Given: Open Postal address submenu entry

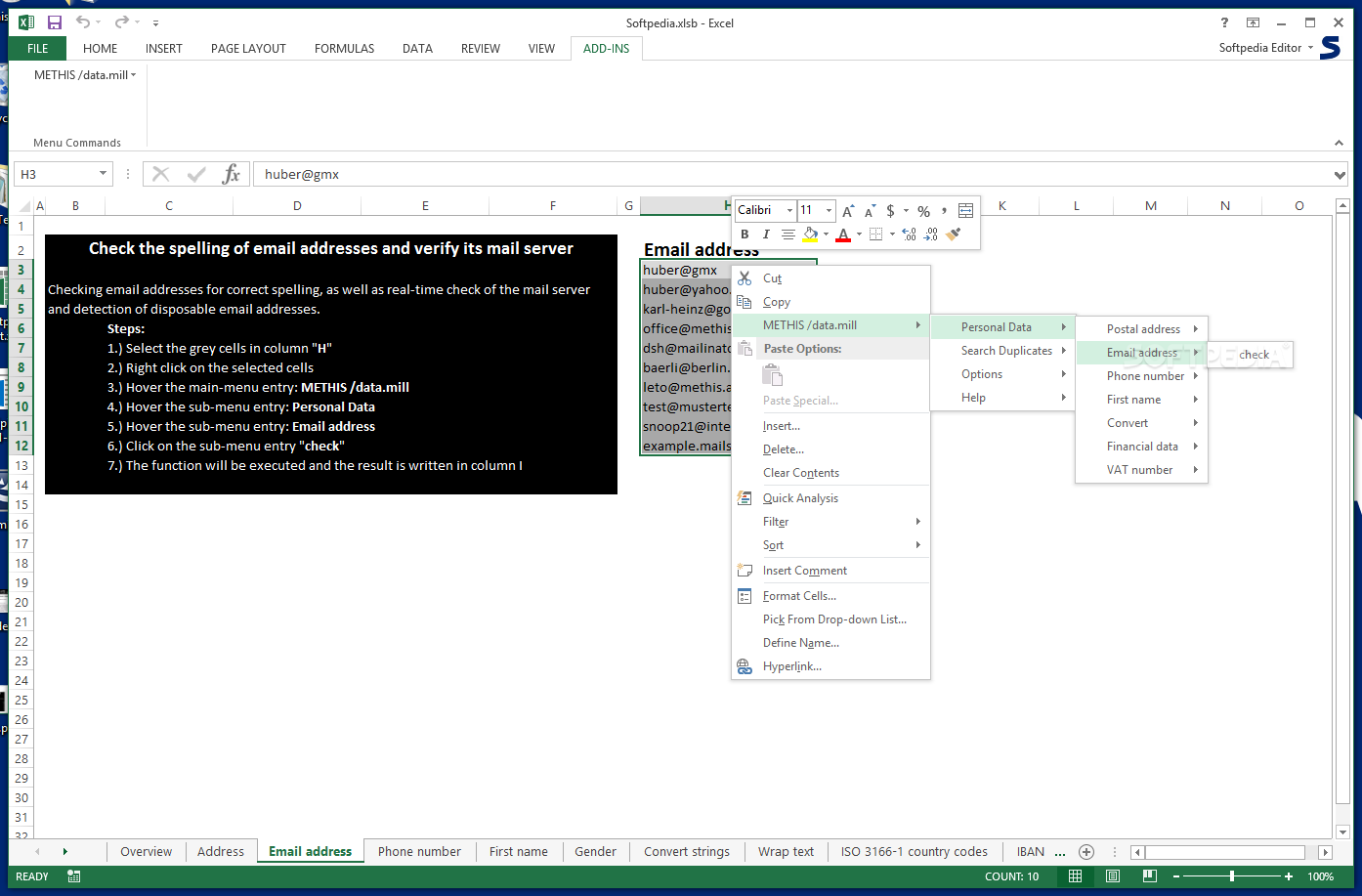Looking at the screenshot, I should pyautogui.click(x=1142, y=329).
